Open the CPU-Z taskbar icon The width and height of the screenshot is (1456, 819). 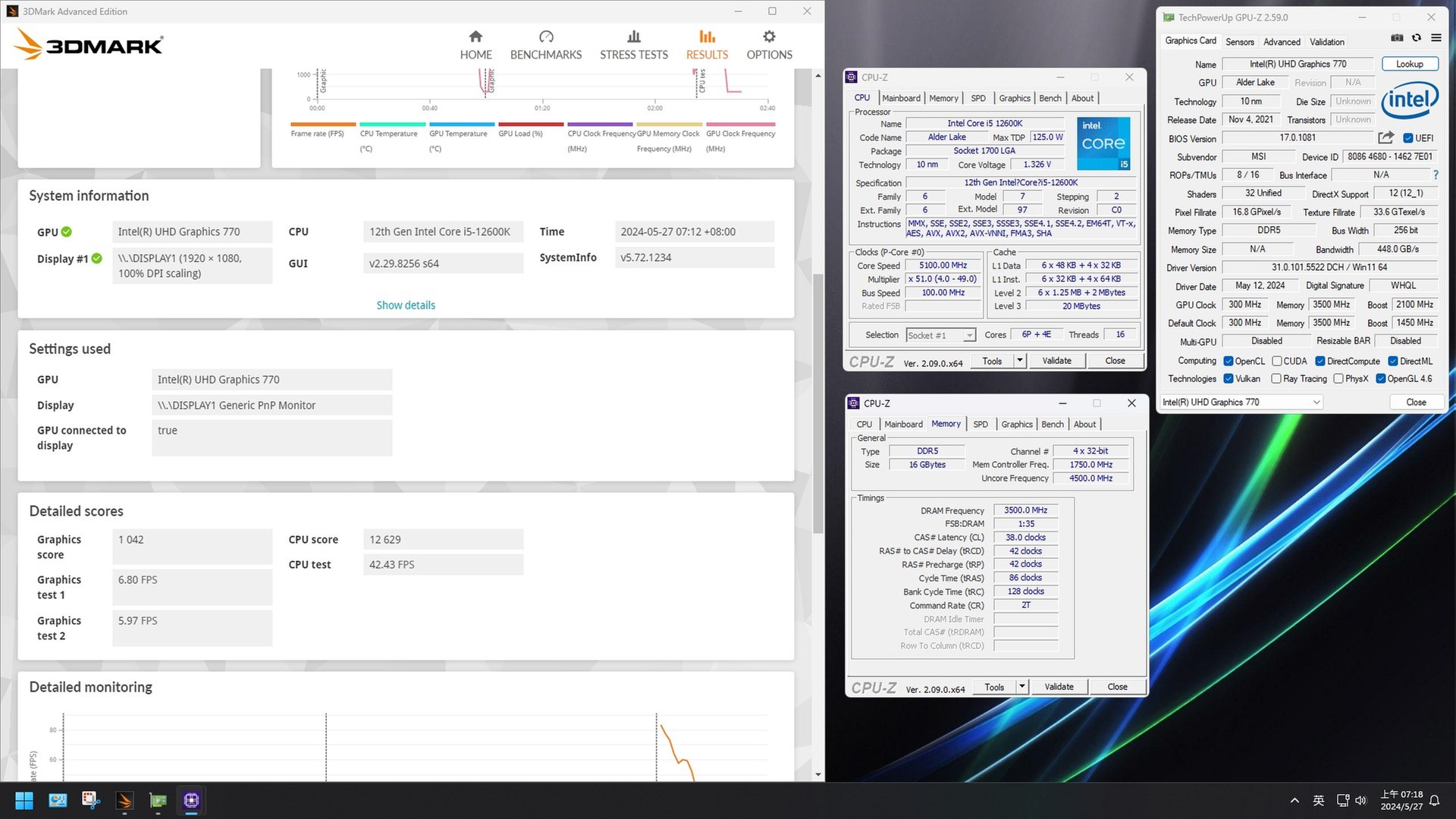coord(191,800)
